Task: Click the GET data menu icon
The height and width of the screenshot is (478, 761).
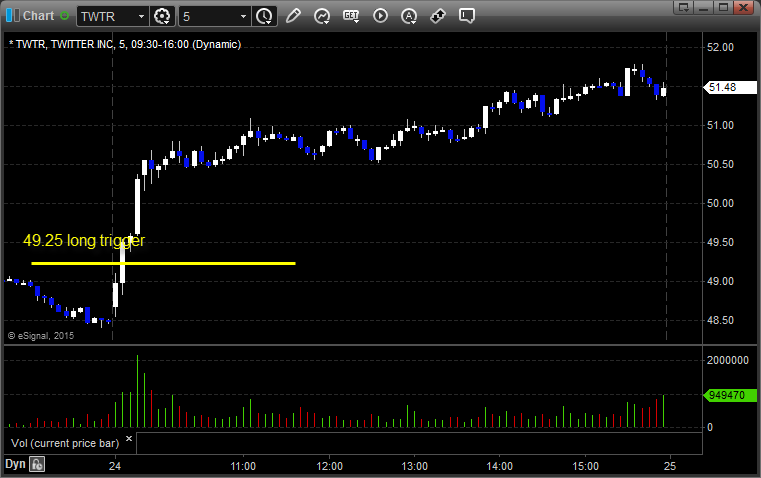Action: 351,16
